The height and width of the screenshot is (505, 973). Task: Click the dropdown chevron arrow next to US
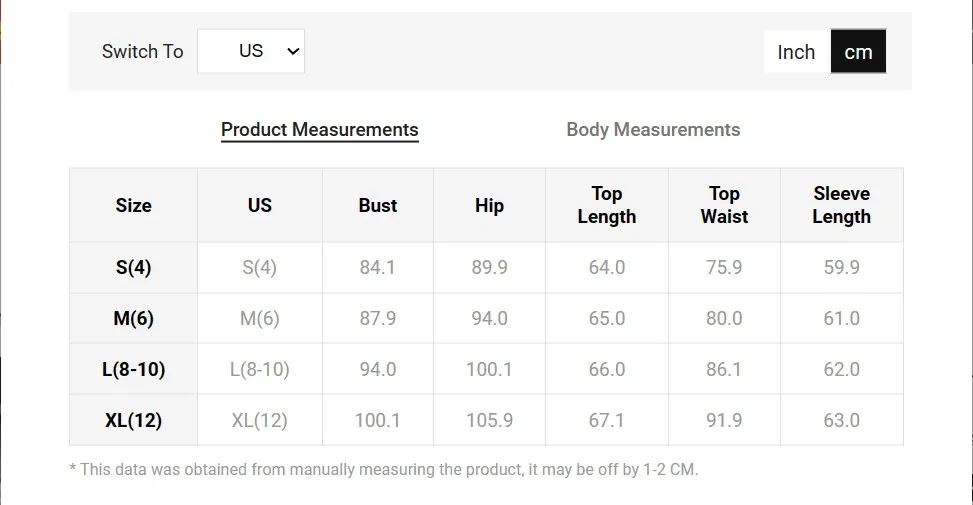293,51
